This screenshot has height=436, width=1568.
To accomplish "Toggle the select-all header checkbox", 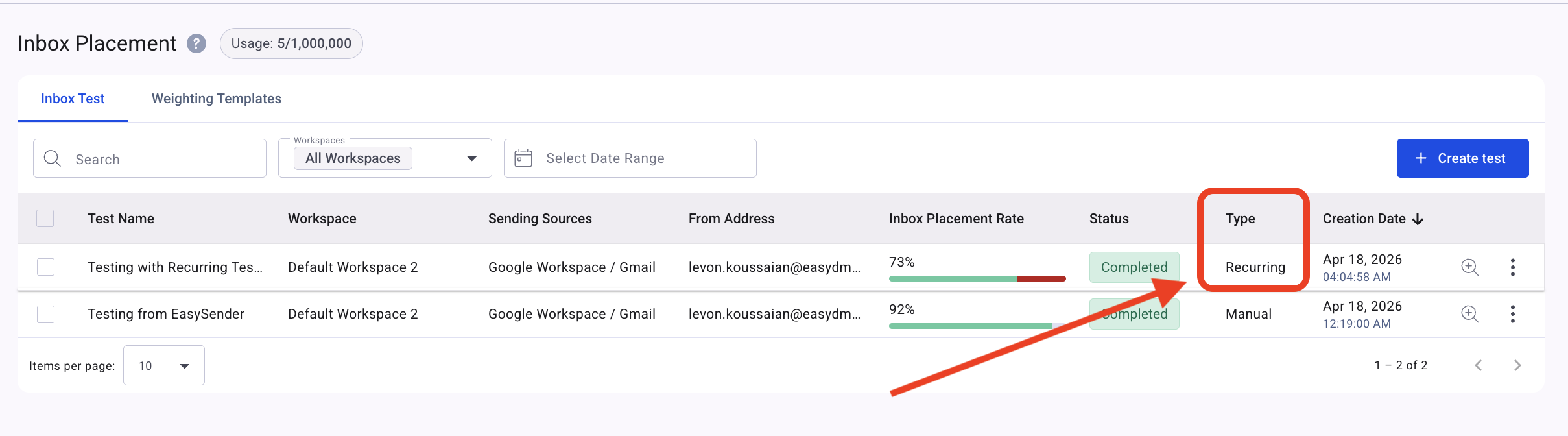I will tap(45, 219).
